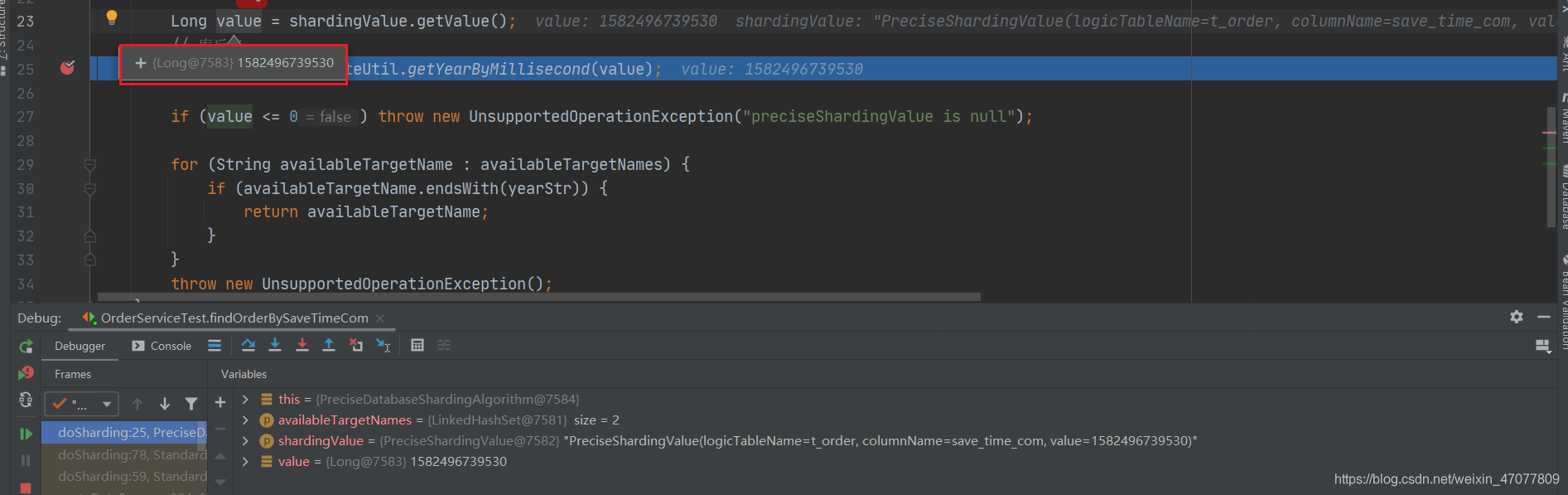Click the horizontal scrollbar under the editor
The height and width of the screenshot is (495, 1568).
click(539, 297)
